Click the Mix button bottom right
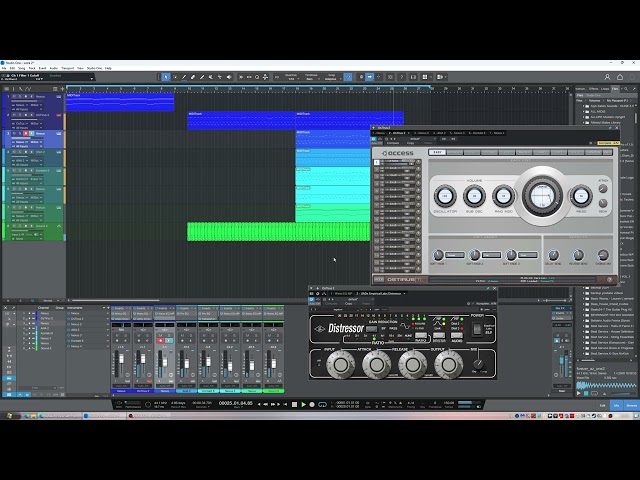The image size is (640, 480). (x=617, y=405)
